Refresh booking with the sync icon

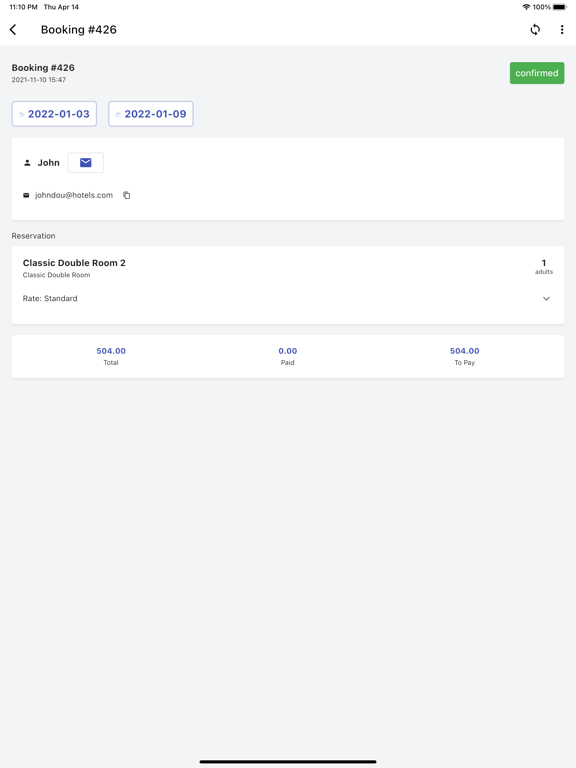(535, 30)
